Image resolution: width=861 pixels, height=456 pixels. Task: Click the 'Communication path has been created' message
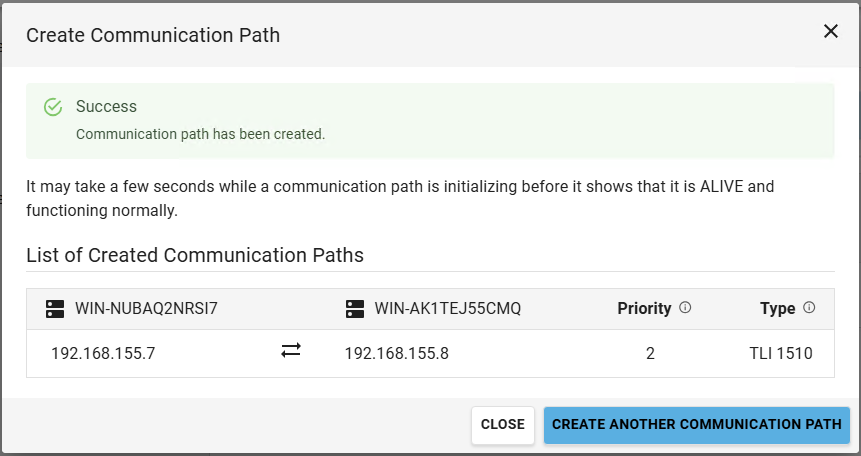[200, 134]
